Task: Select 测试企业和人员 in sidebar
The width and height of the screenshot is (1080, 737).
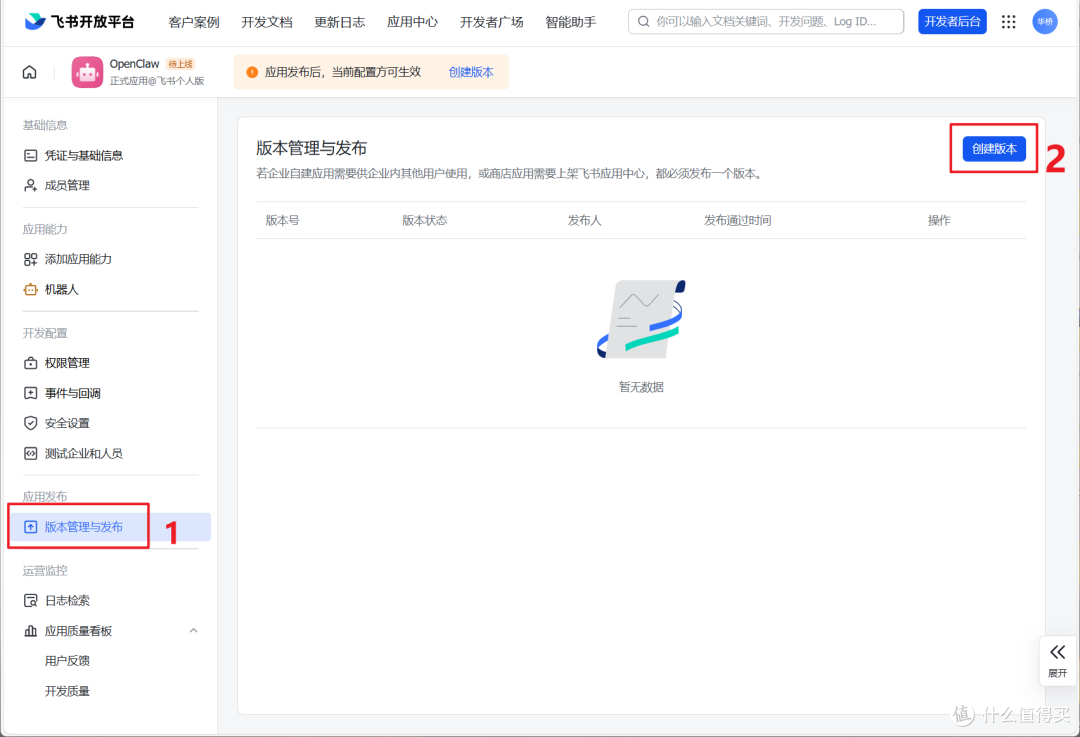Action: pos(83,453)
